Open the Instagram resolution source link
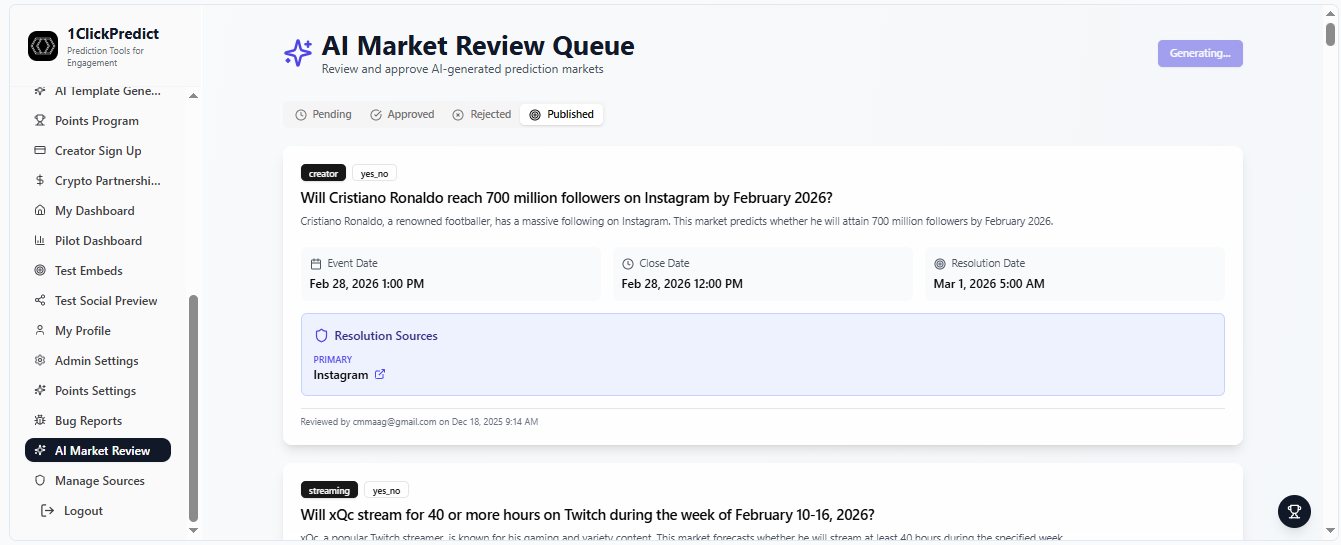Viewport: 1341px width, 545px height. point(341,375)
